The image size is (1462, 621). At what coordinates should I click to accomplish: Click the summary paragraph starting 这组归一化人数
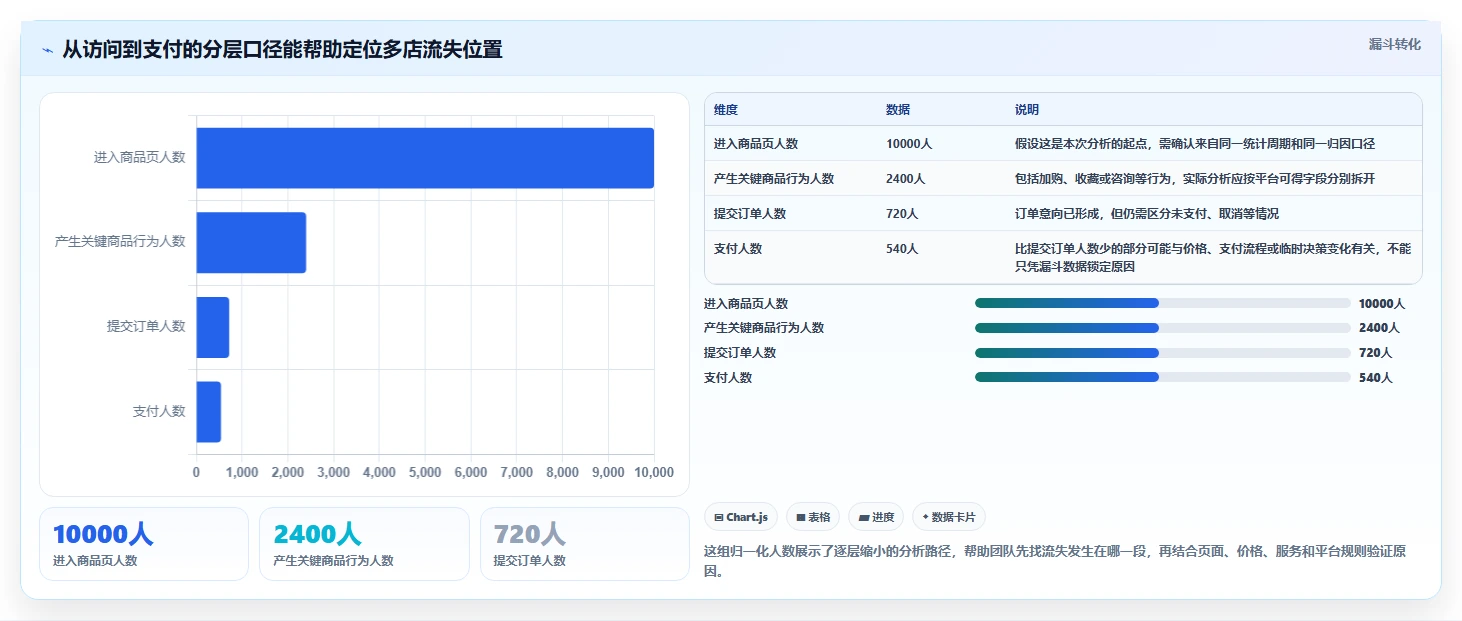[1055, 562]
